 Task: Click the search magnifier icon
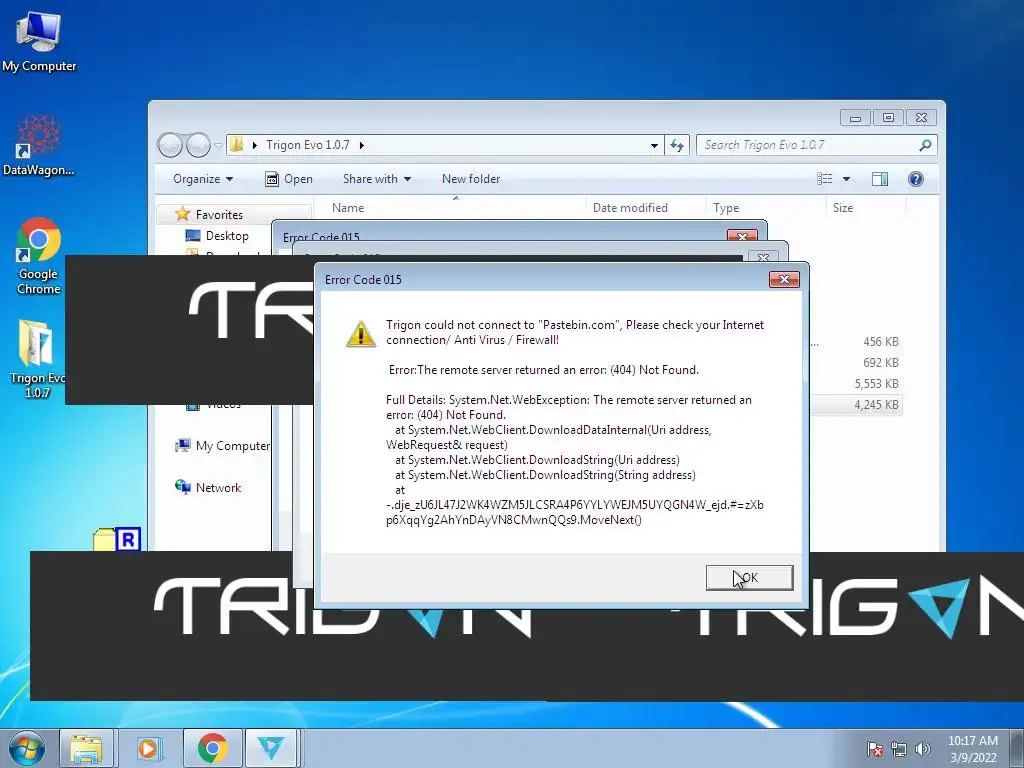pos(925,145)
